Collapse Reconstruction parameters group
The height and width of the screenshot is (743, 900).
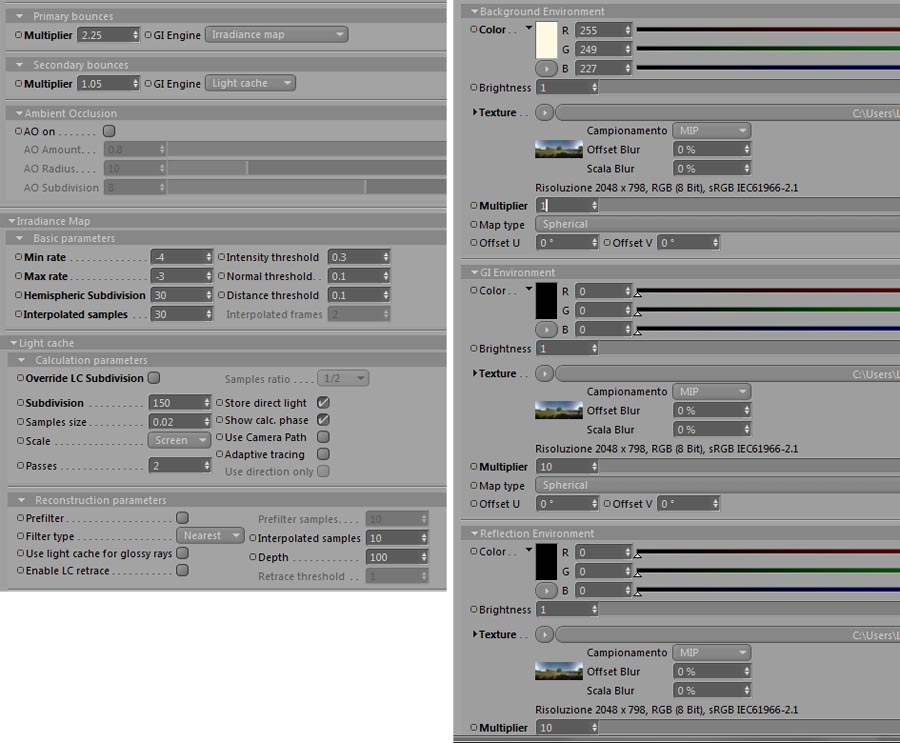[x=21, y=500]
